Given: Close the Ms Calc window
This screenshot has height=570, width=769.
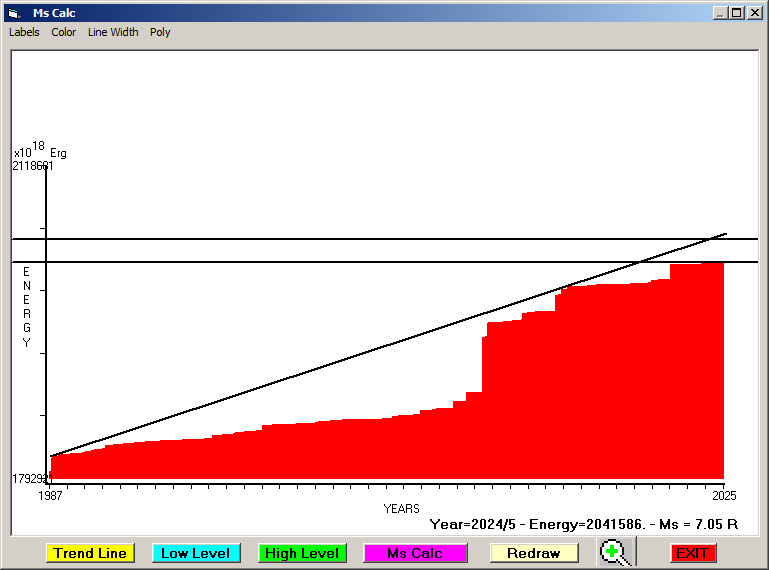Looking at the screenshot, I should tap(754, 13).
